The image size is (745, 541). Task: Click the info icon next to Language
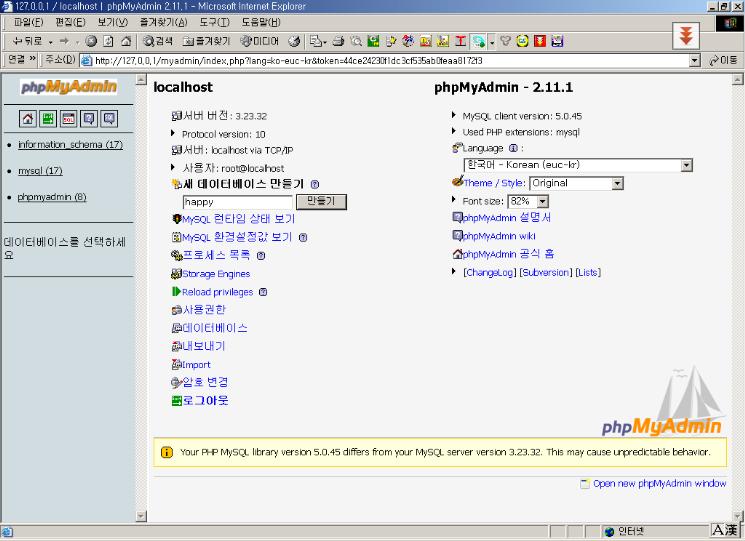[x=513, y=148]
